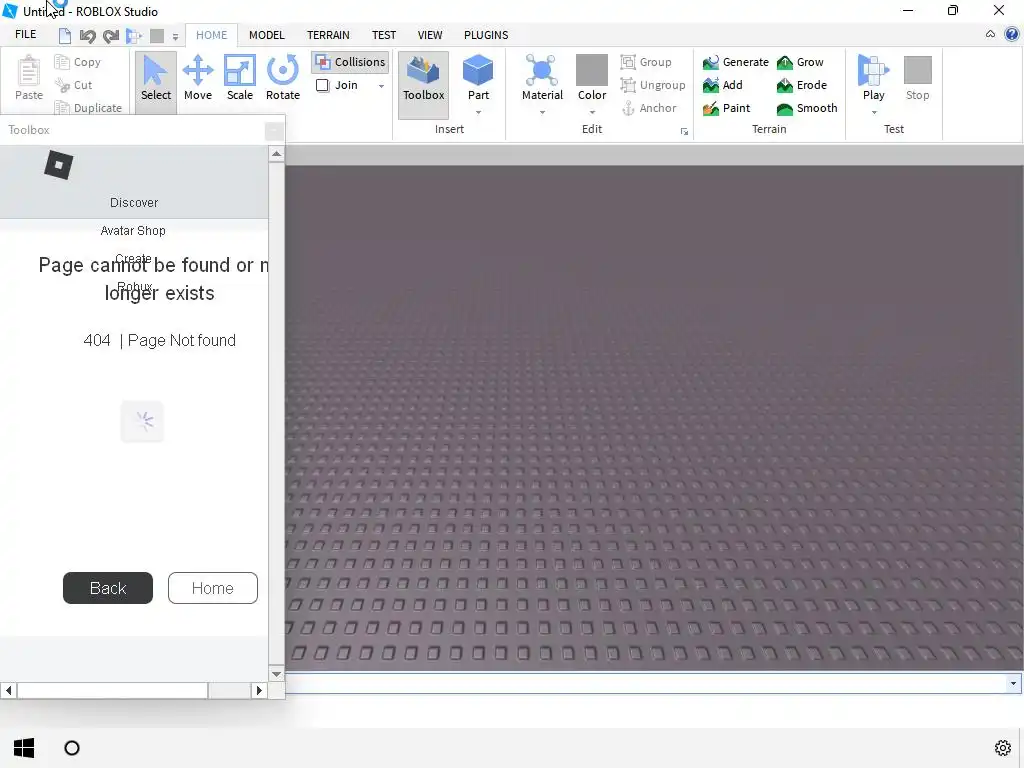This screenshot has width=1024, height=768.
Task: Click the Paste clipboard icon
Action: (29, 71)
